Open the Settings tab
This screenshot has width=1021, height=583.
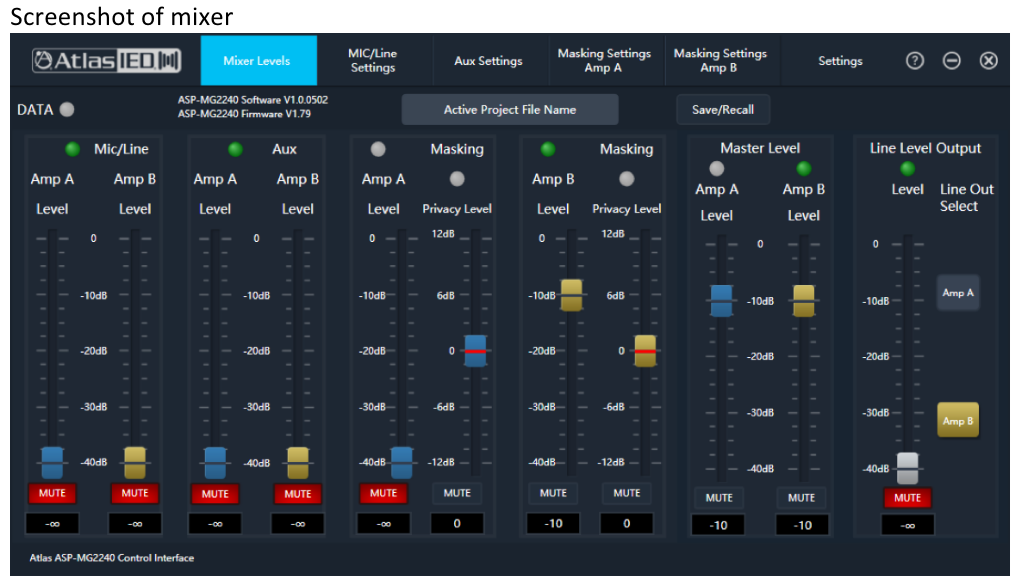coord(840,61)
